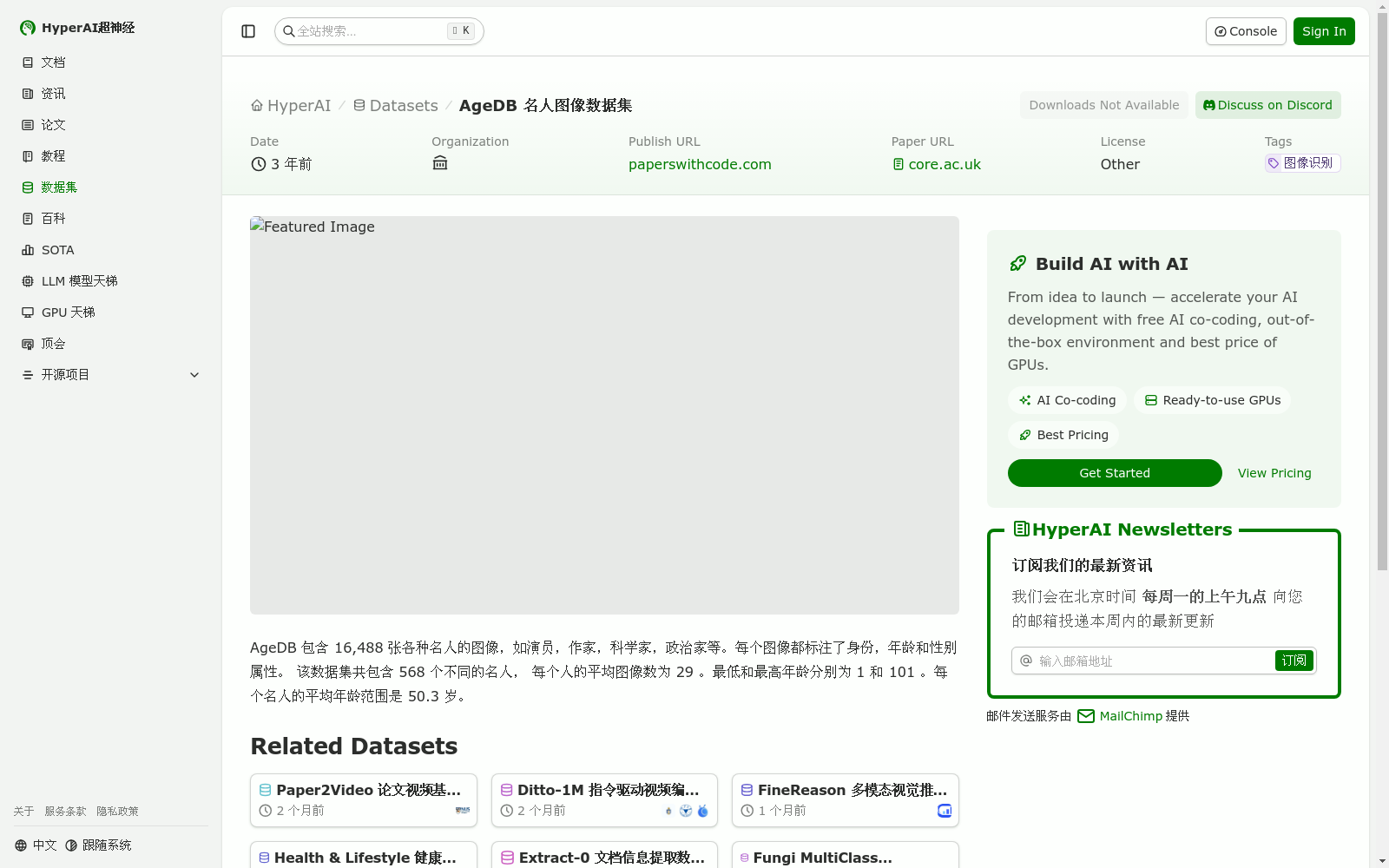Focus the 输入邮箱地址 email field
Screen dimensions: 1389x868
[1153, 661]
